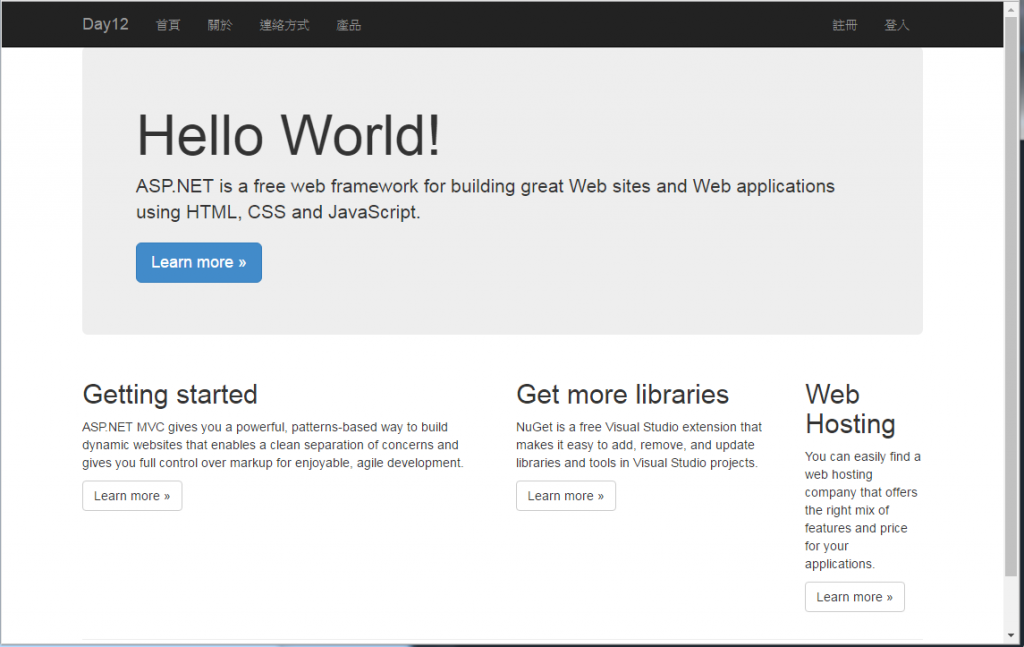Click the Web Hosting heading
The image size is (1024, 647).
(850, 409)
